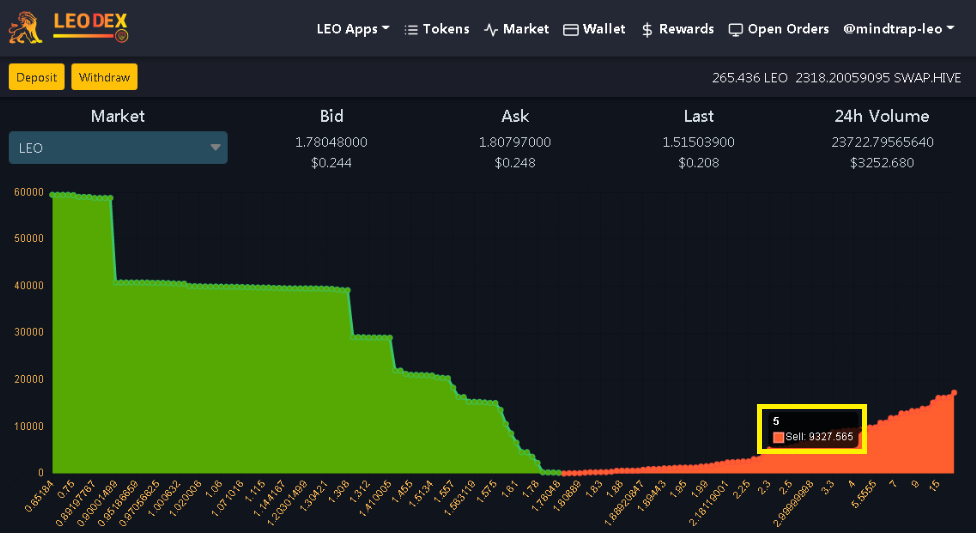This screenshot has height=533, width=976.
Task: Expand the LEO market selector
Action: pyautogui.click(x=118, y=148)
